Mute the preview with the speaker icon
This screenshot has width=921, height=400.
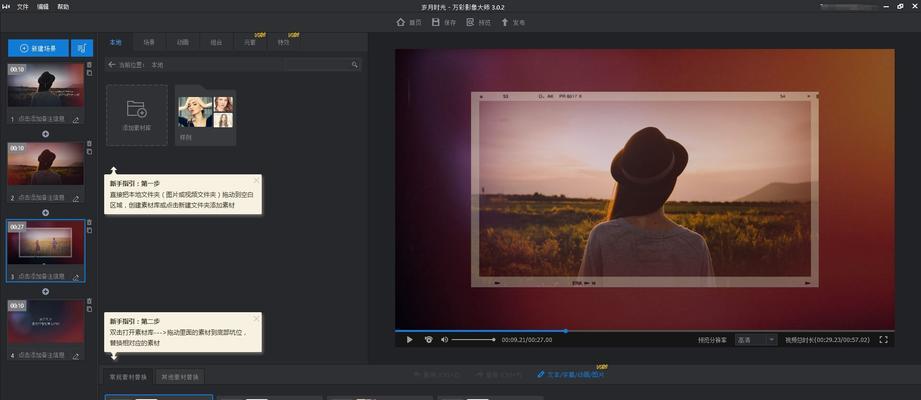pos(445,340)
